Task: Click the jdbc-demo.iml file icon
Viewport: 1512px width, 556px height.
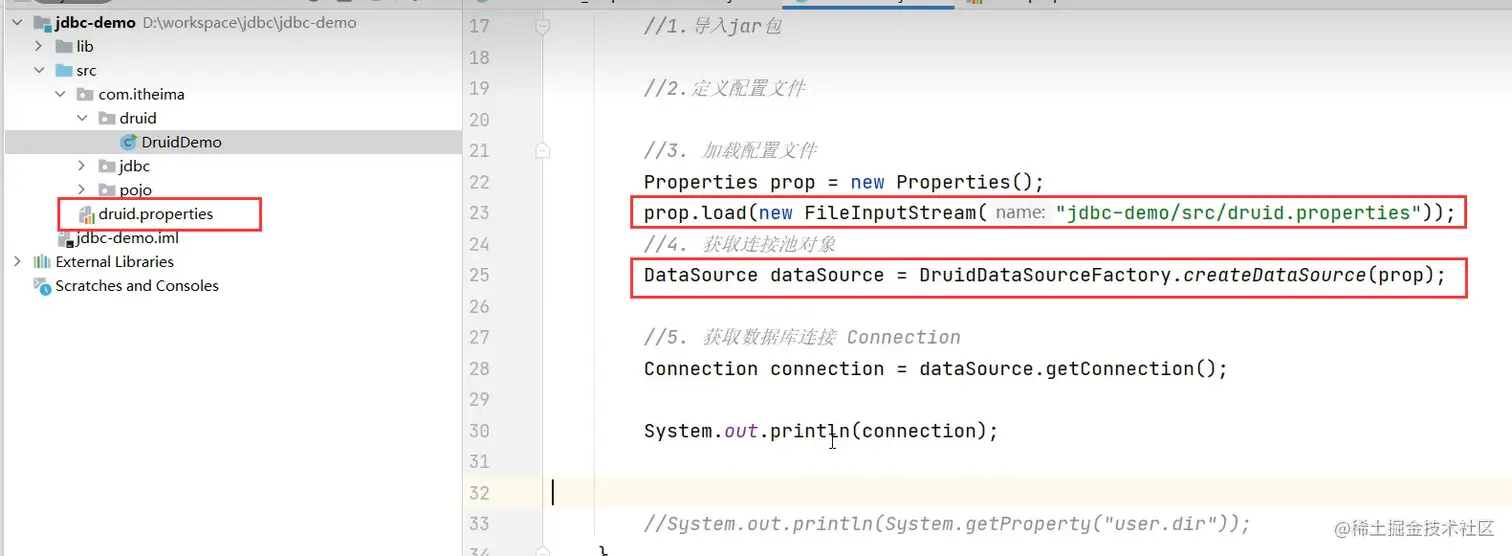Action: [66, 238]
